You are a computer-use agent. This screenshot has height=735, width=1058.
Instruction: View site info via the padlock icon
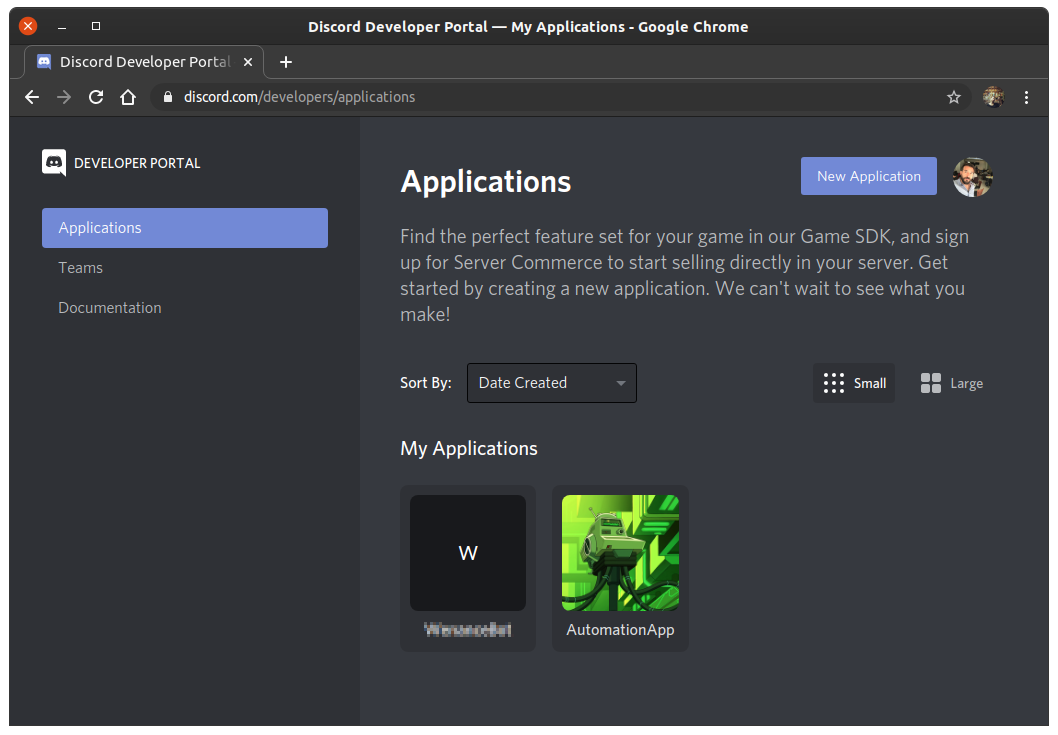coord(168,97)
